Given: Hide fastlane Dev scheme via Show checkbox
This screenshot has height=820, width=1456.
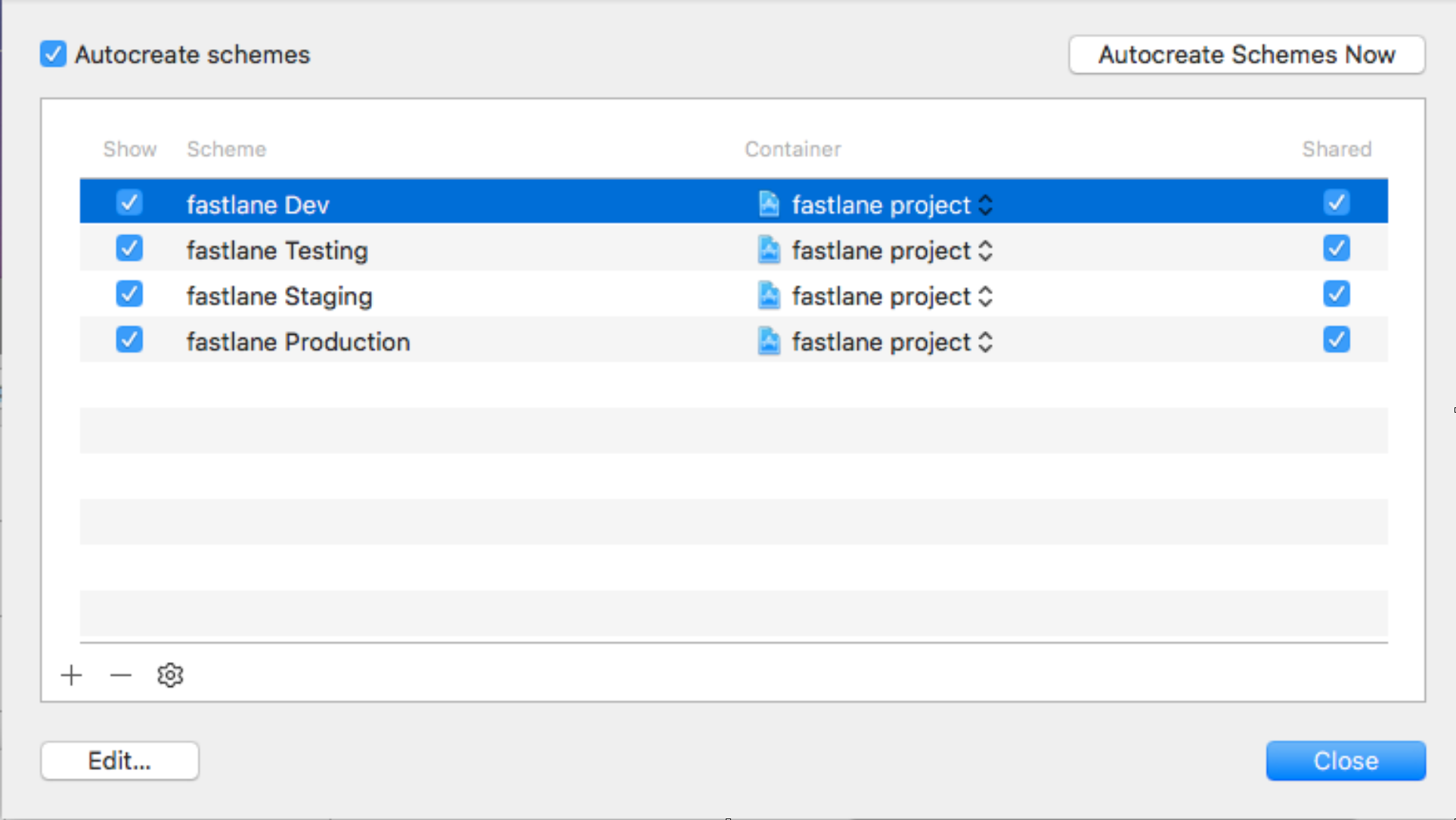Looking at the screenshot, I should (129, 203).
